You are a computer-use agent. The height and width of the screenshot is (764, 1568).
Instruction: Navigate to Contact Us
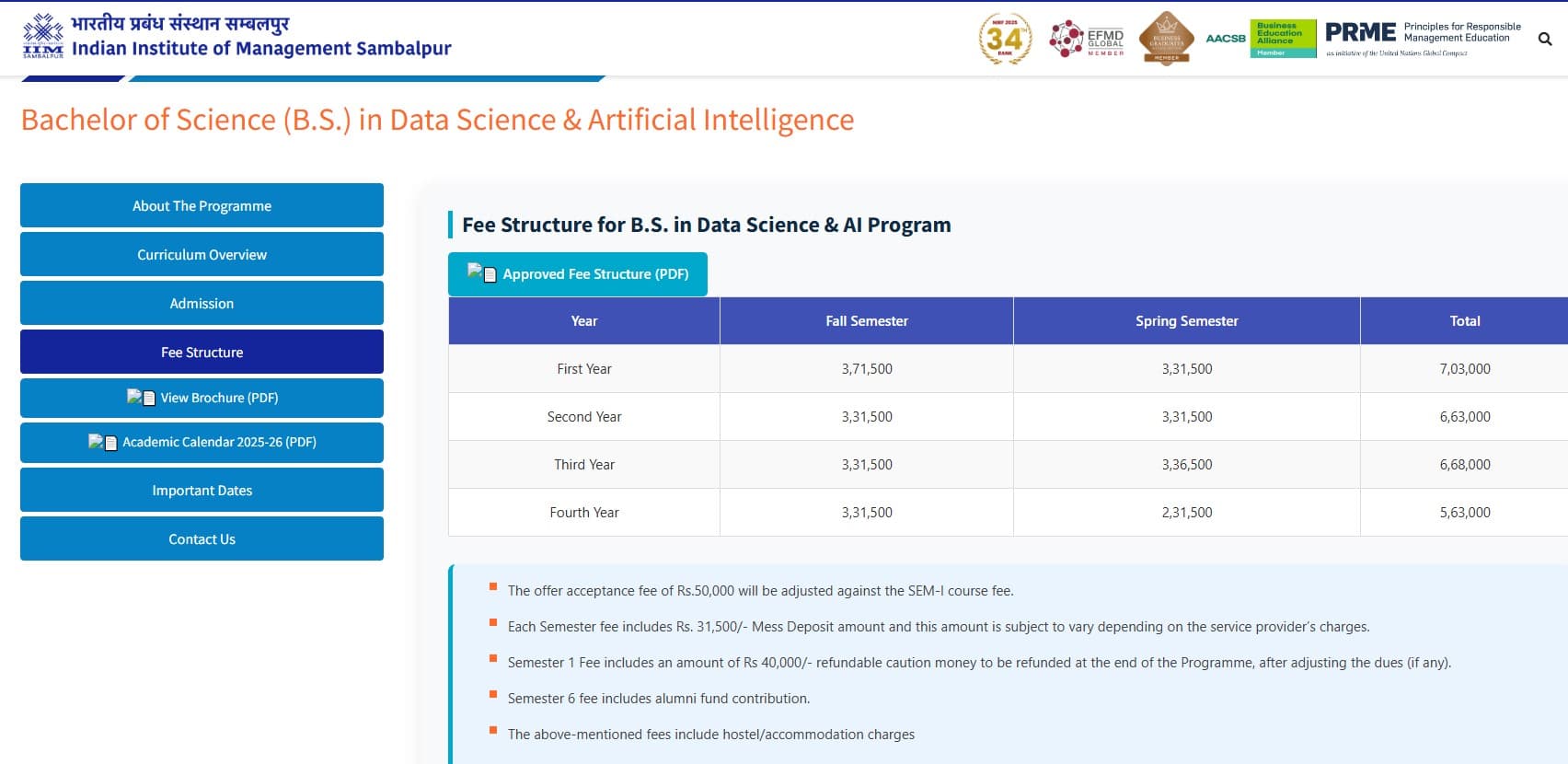click(202, 539)
